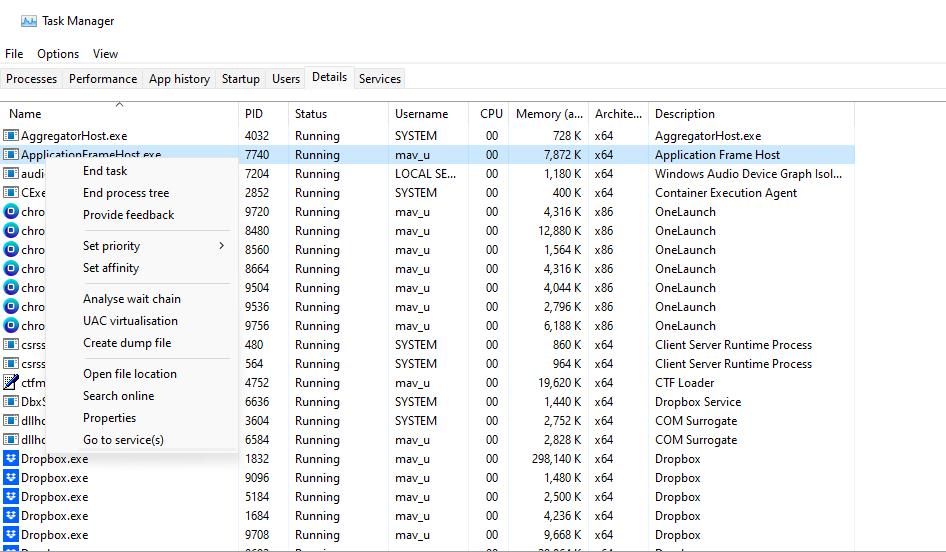This screenshot has height=552, width=946.
Task: Click Create dump file option
Action: coord(127,343)
